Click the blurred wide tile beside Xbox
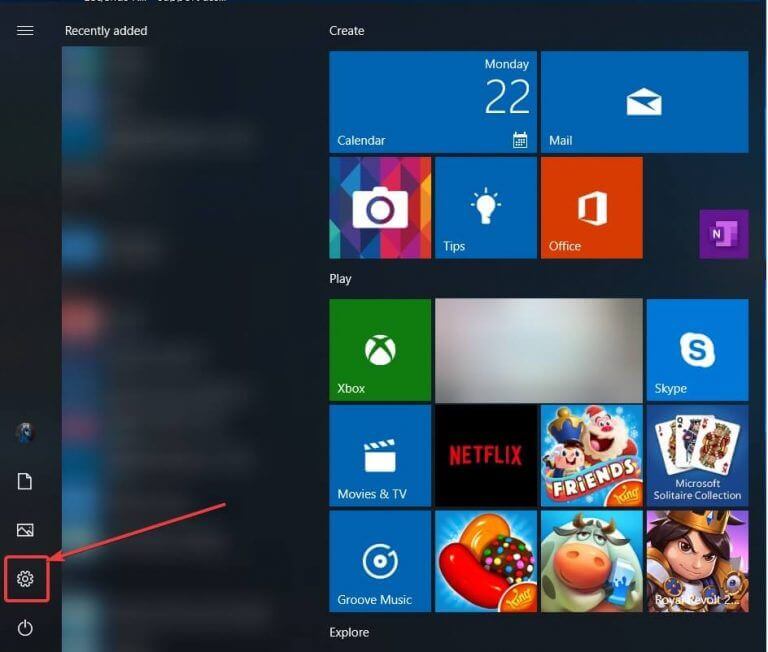Image resolution: width=768 pixels, height=652 pixels. (x=539, y=350)
